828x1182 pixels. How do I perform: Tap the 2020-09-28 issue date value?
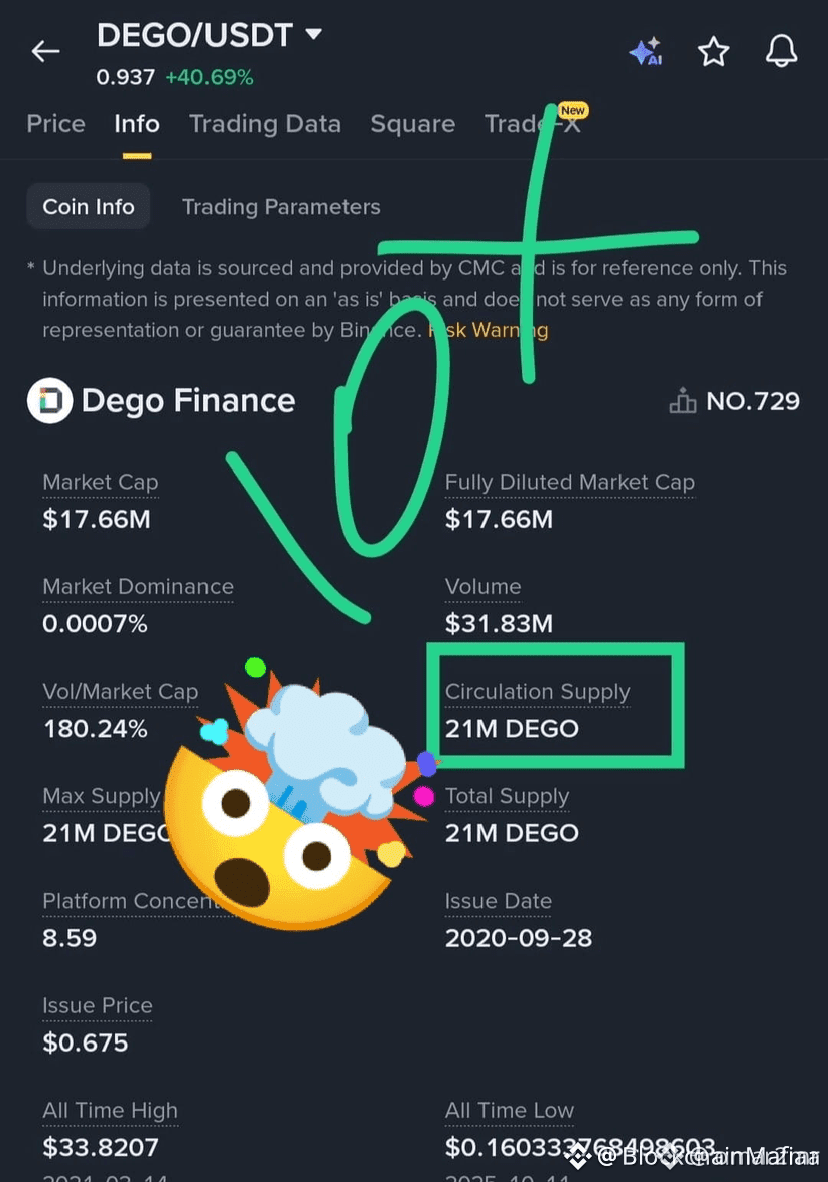coord(518,938)
